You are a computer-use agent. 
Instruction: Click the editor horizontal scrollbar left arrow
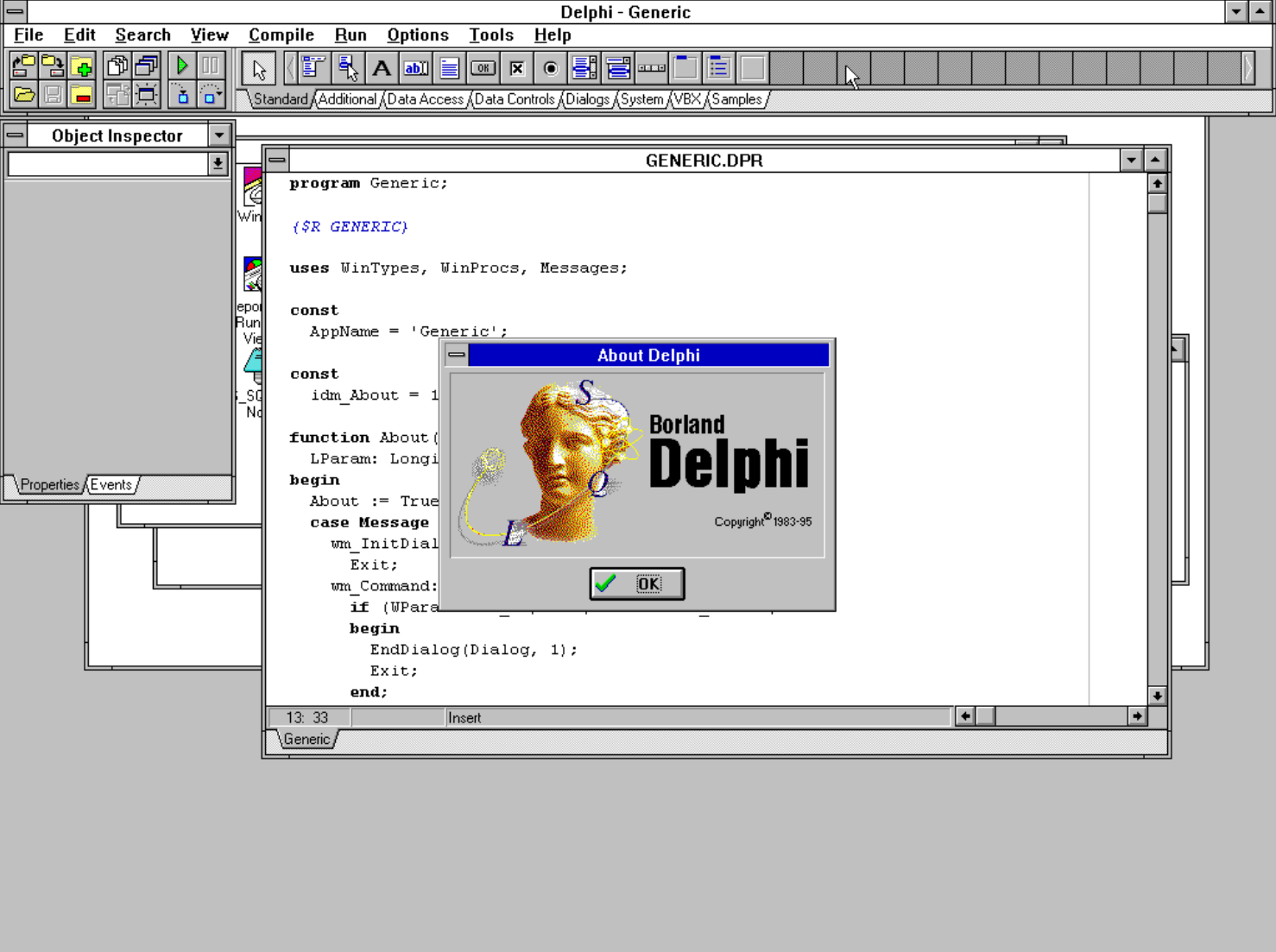pyautogui.click(x=965, y=716)
